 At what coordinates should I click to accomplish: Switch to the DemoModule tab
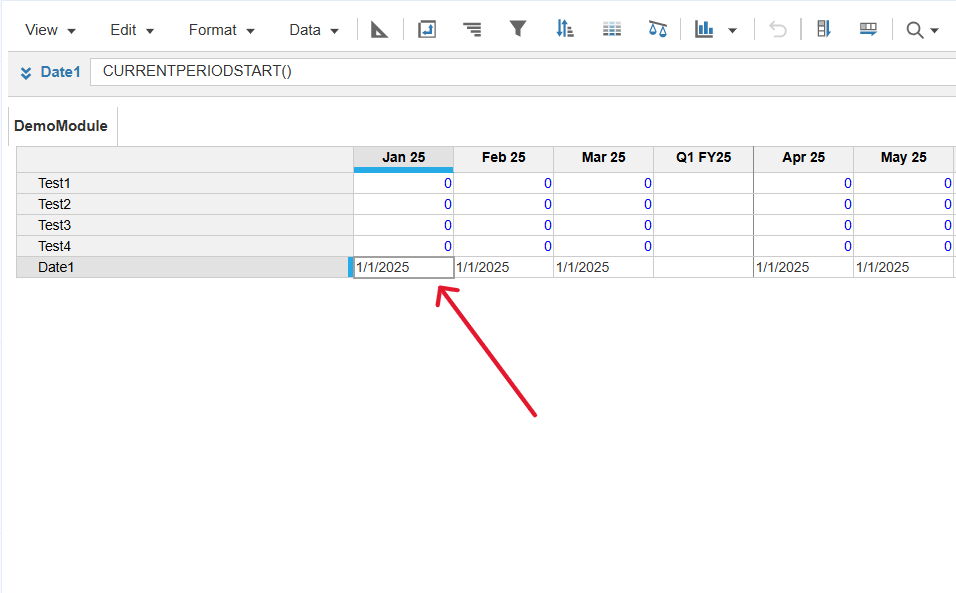(x=61, y=125)
